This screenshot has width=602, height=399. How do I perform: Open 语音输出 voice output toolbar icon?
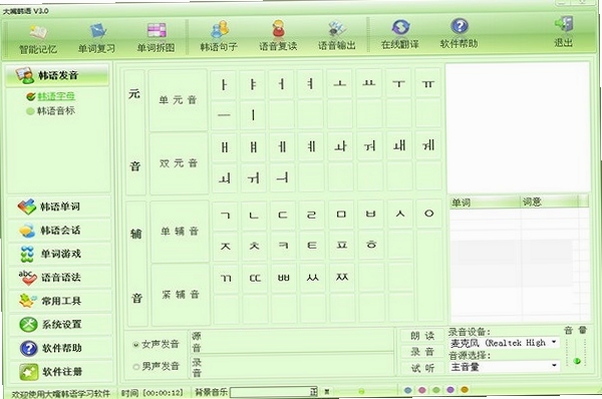337,36
